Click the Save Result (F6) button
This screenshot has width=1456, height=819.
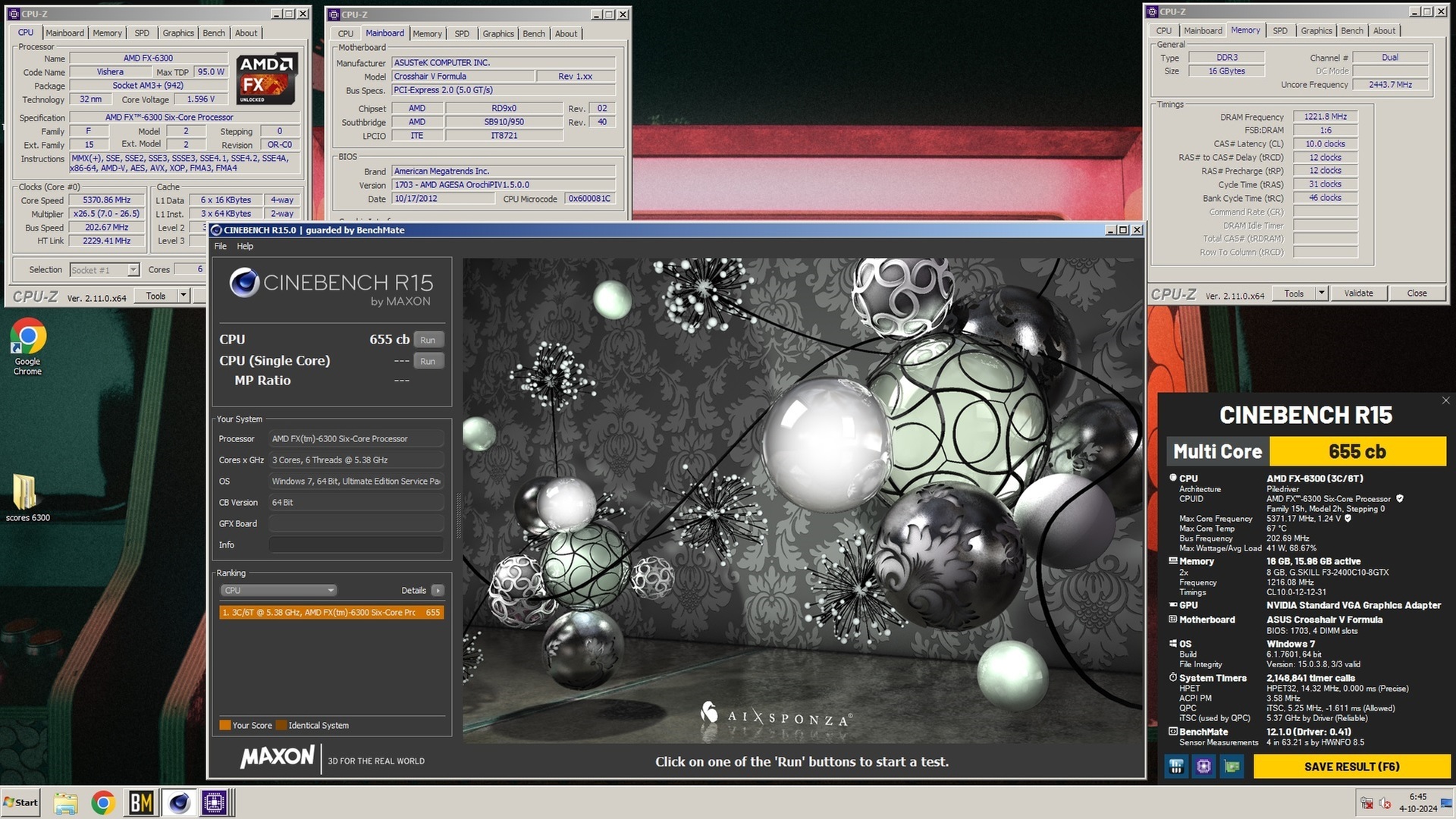1351,767
